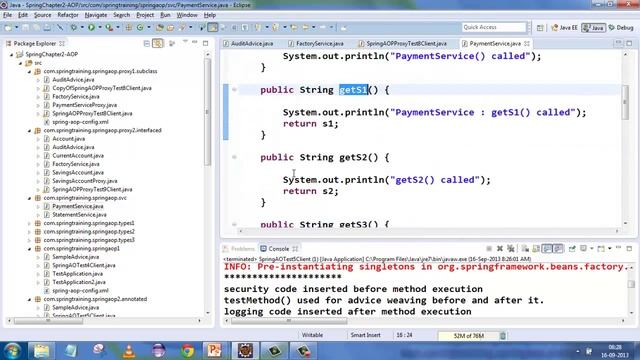Click the Back navigation arrow
Screen dimensions: 640x360
click(x=305, y=27)
